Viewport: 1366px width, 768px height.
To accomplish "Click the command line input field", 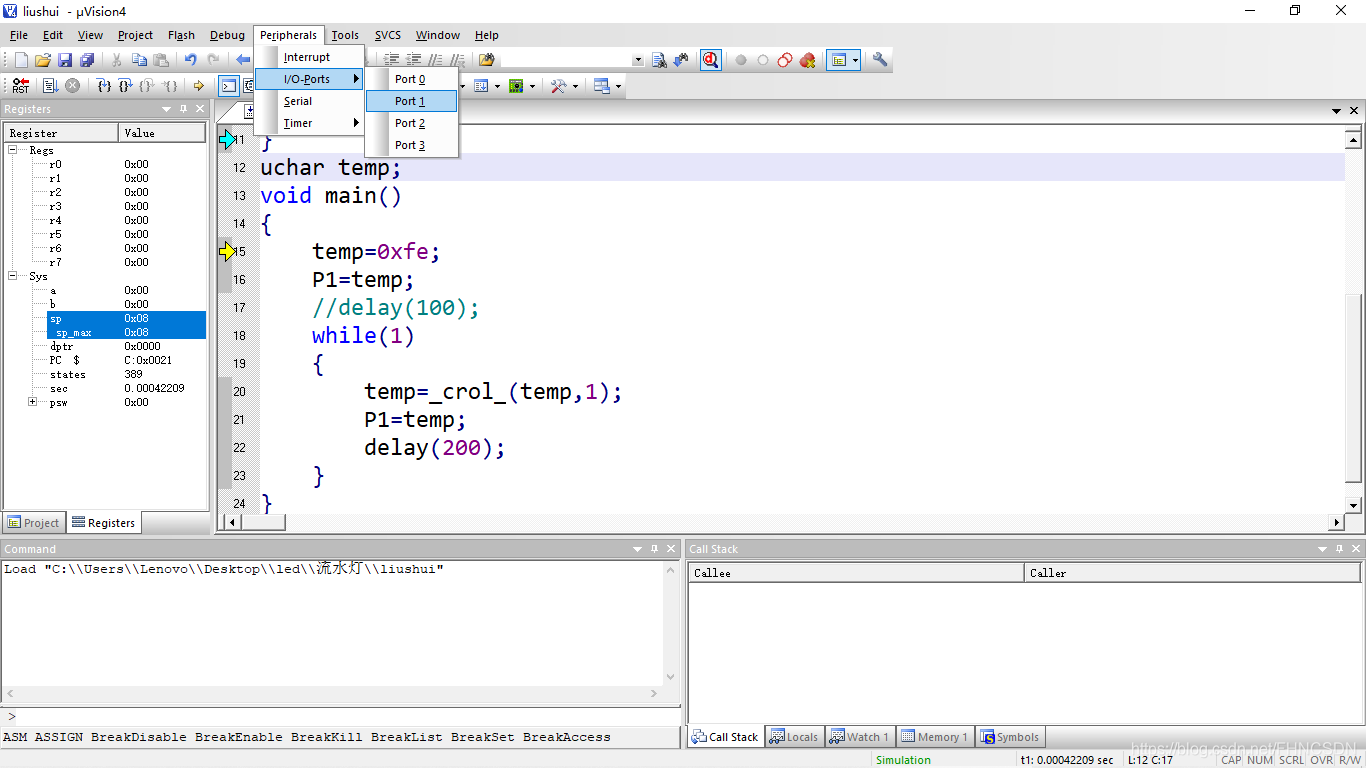I will [x=340, y=716].
